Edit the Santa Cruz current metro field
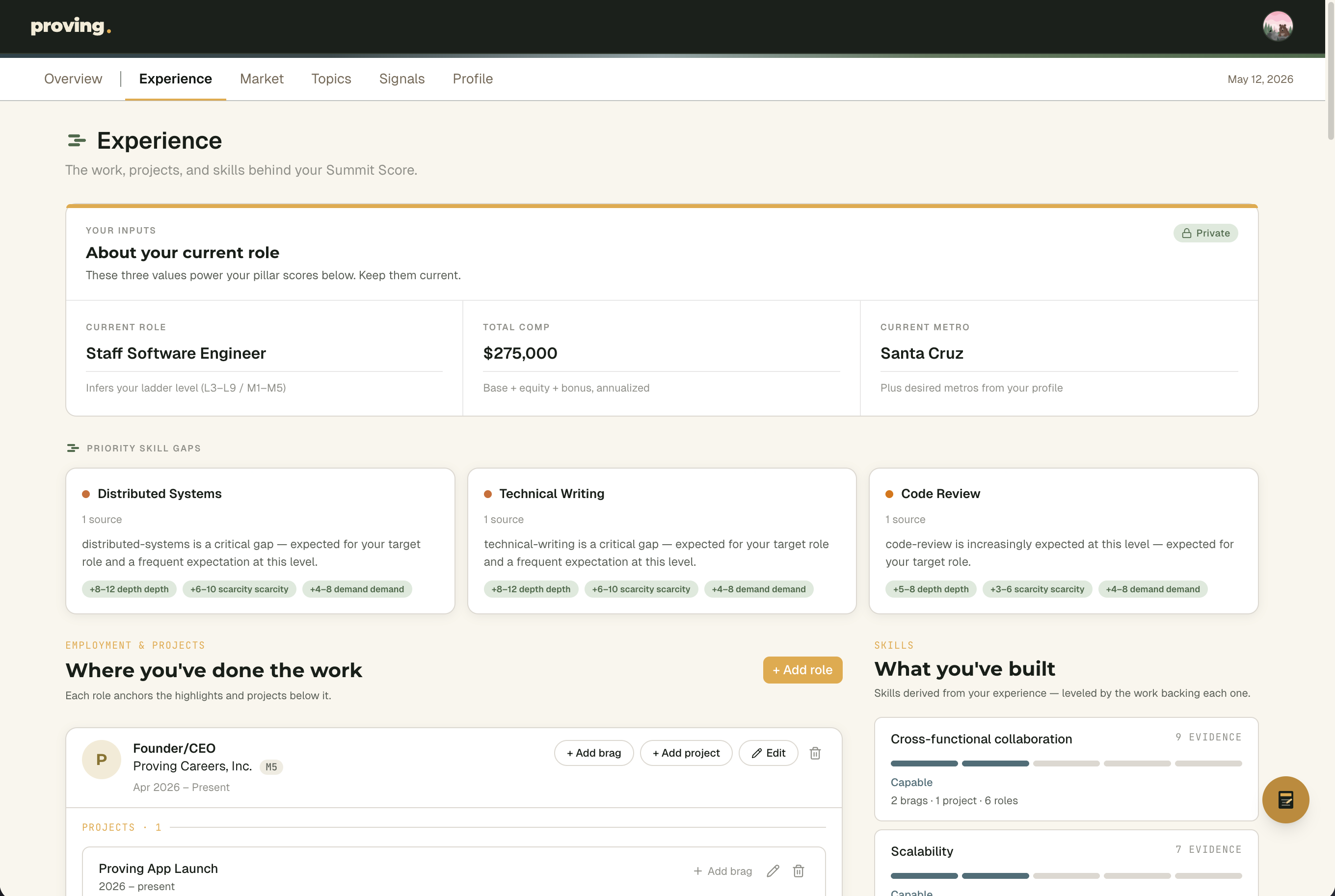Screen dimensions: 1335x896 (x=1059, y=354)
